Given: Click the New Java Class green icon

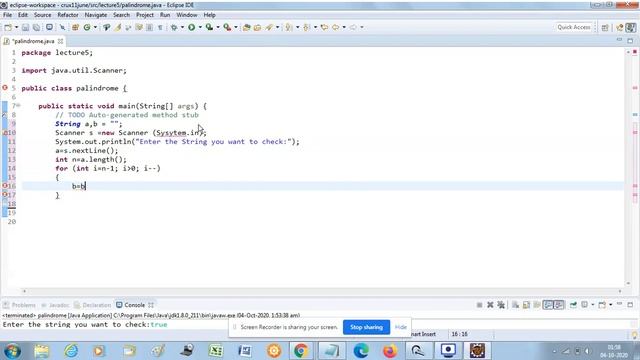Looking at the screenshot, I should coord(87,27).
